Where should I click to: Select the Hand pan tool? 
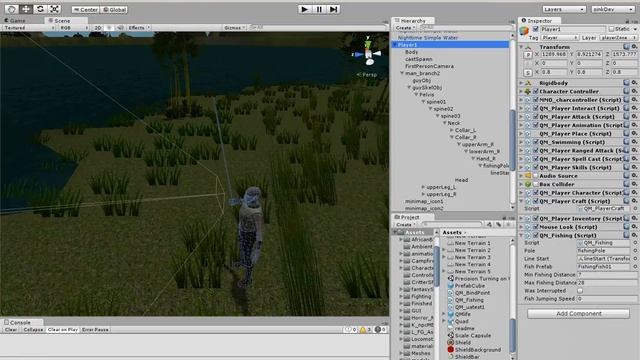click(x=11, y=9)
